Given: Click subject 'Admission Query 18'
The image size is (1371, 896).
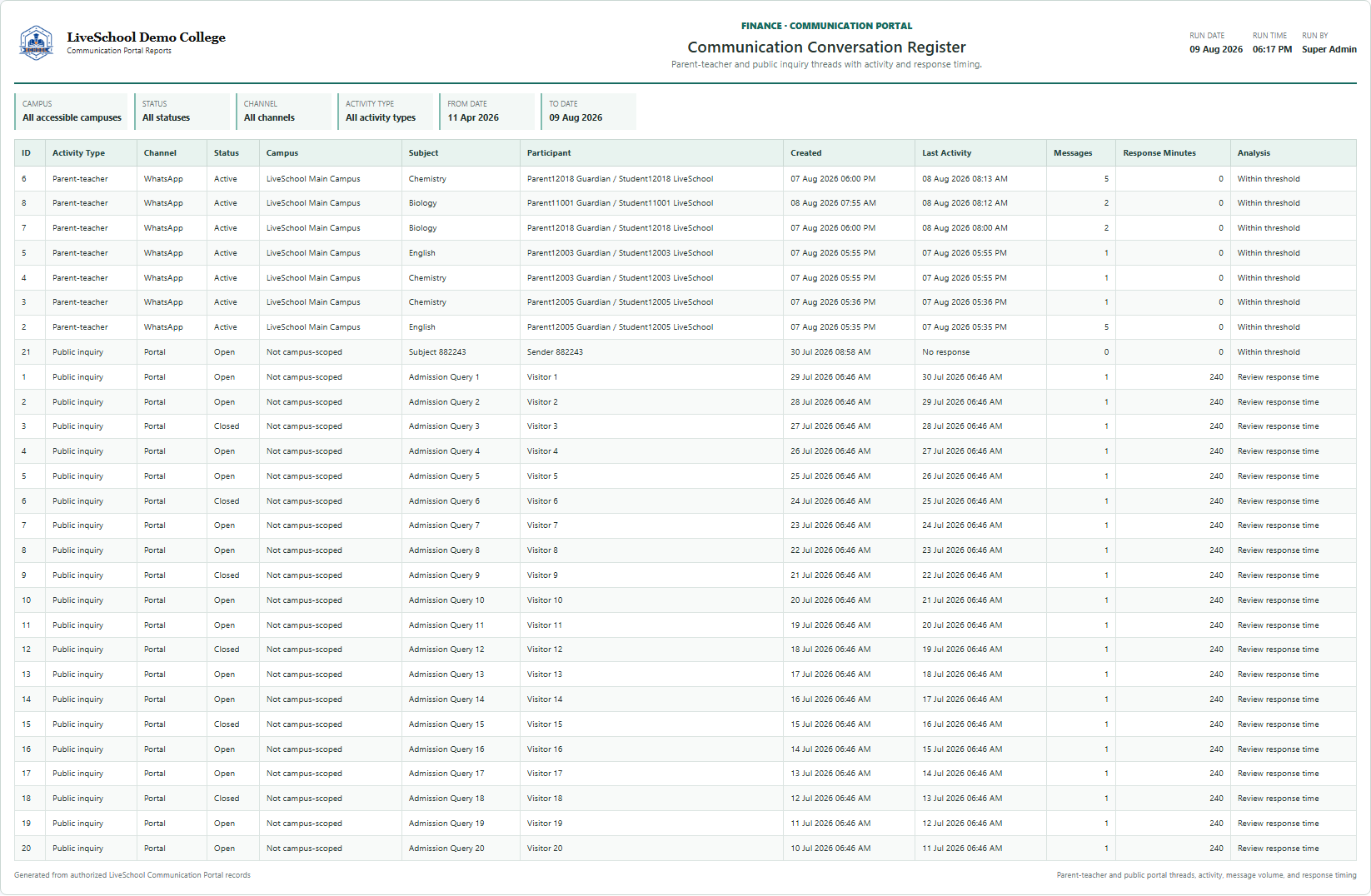Looking at the screenshot, I should [446, 799].
